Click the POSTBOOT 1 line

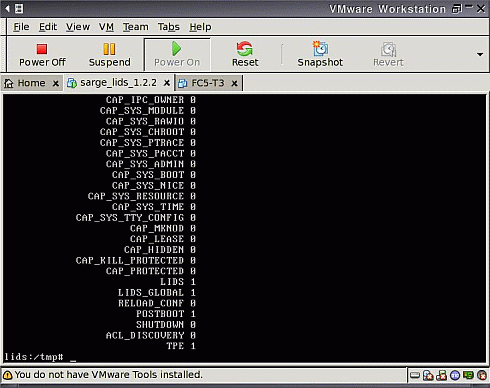(x=166, y=314)
